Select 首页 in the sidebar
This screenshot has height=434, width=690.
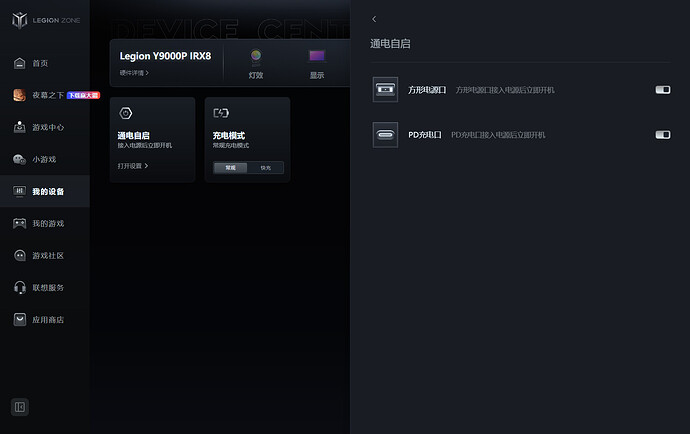click(x=40, y=63)
